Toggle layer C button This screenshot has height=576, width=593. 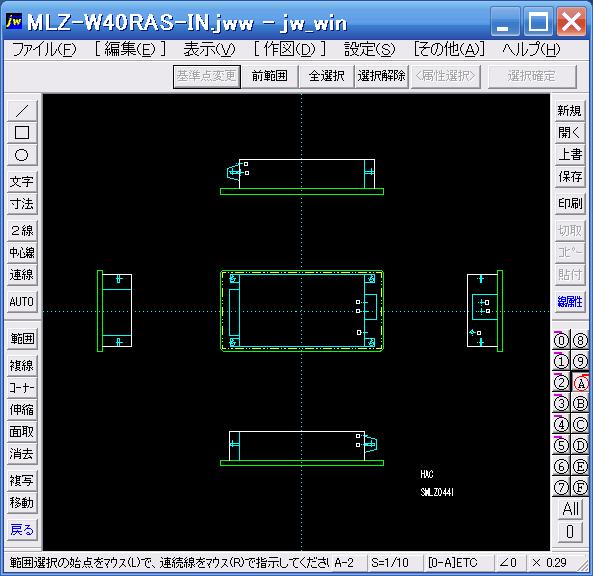pos(580,425)
